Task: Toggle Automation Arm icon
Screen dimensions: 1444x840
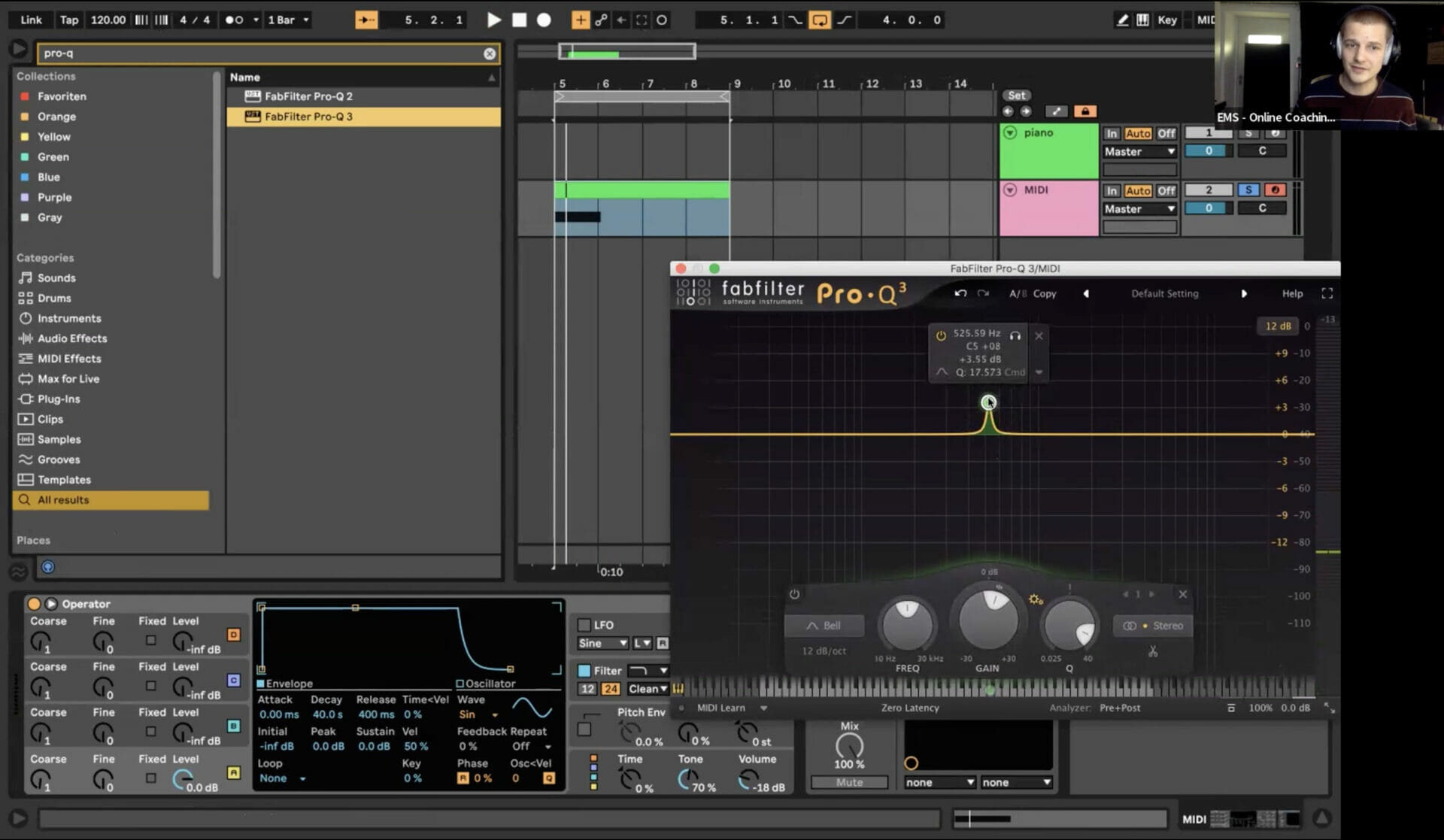Action: tap(601, 20)
